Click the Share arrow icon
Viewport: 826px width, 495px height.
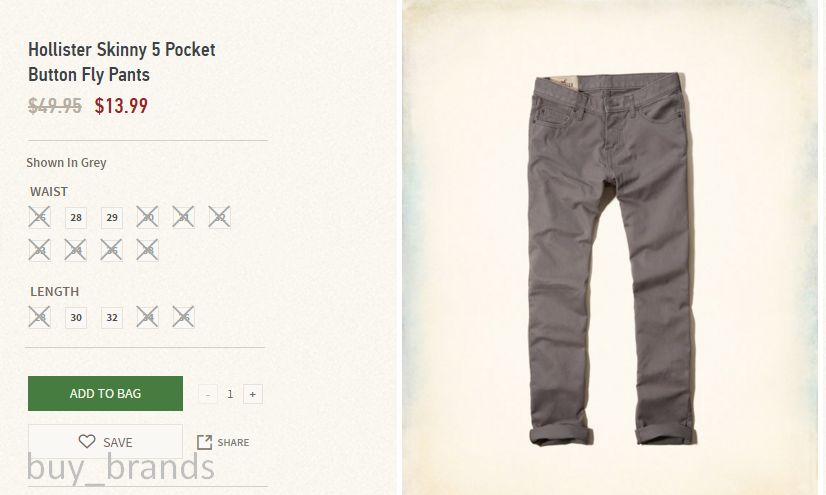pos(204,442)
